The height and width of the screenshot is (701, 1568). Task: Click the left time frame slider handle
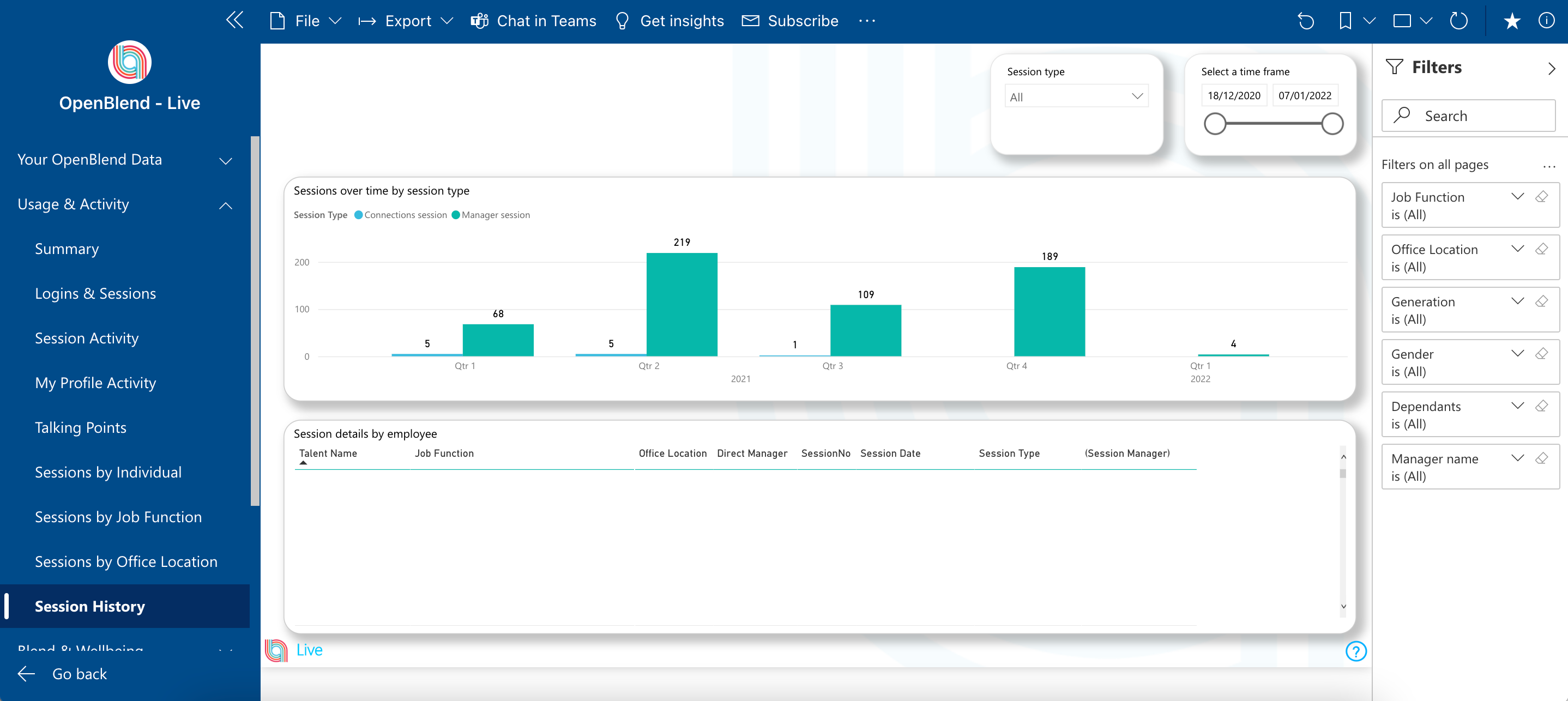click(1215, 124)
